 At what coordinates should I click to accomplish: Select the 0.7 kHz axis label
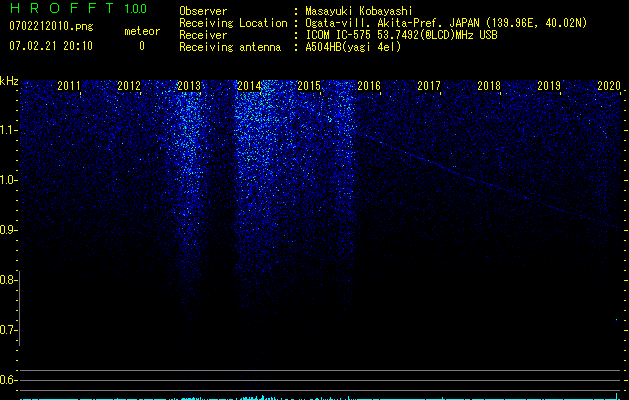point(8,330)
